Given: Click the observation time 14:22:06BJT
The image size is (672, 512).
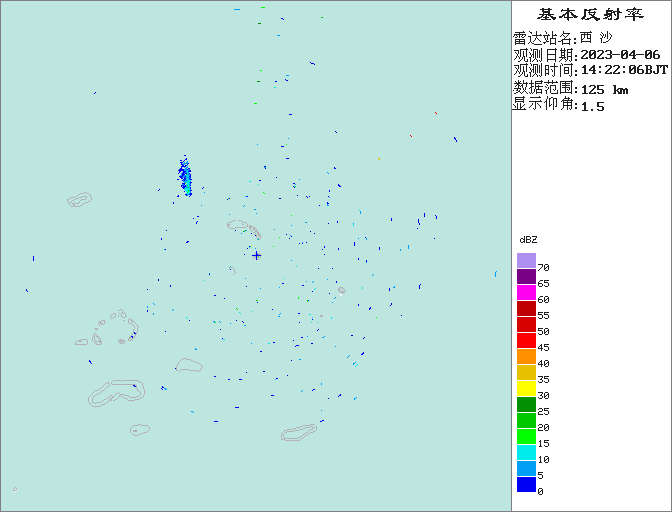Looking at the screenshot, I should (624, 70).
